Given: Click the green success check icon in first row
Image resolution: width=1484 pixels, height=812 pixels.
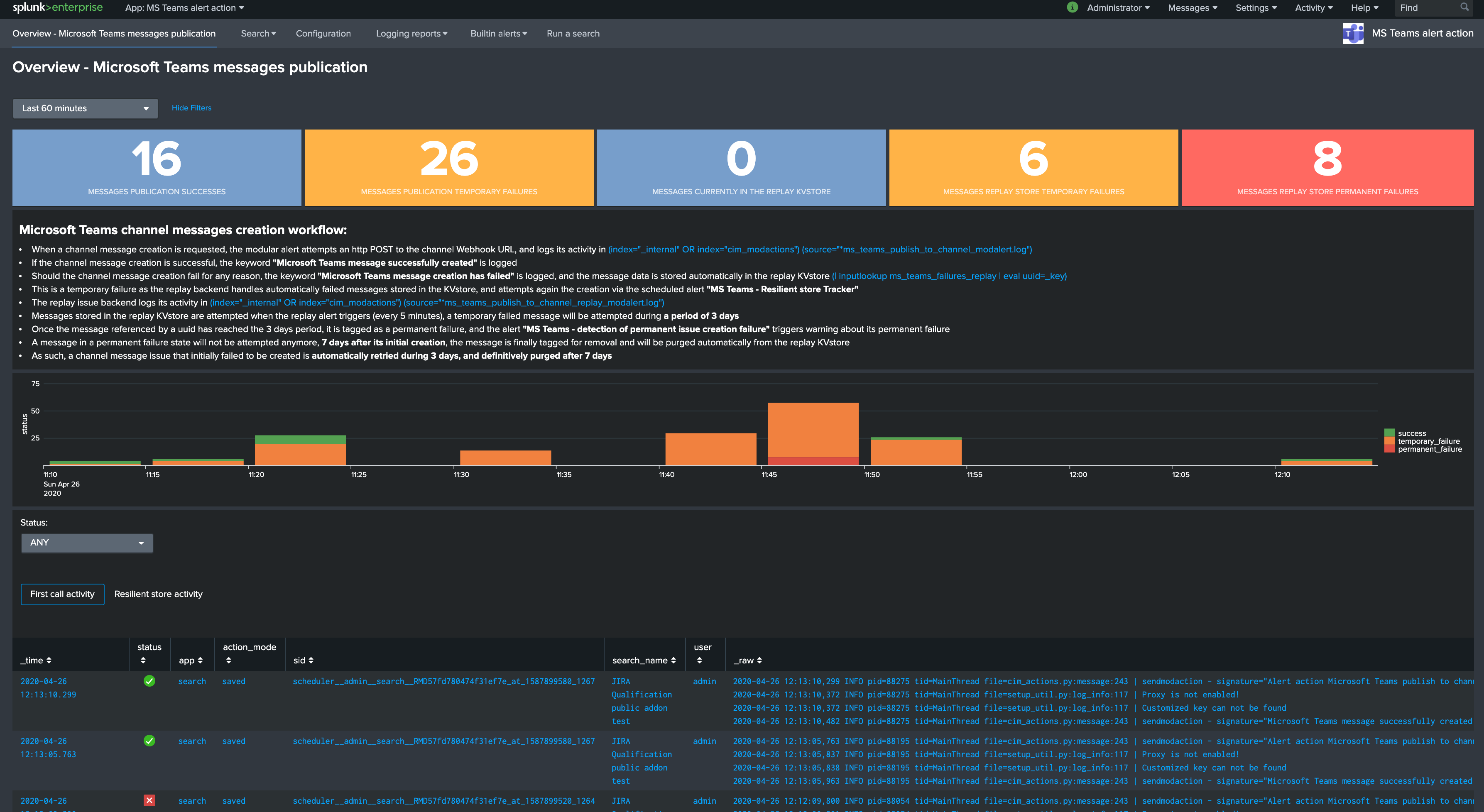Looking at the screenshot, I should point(149,681).
